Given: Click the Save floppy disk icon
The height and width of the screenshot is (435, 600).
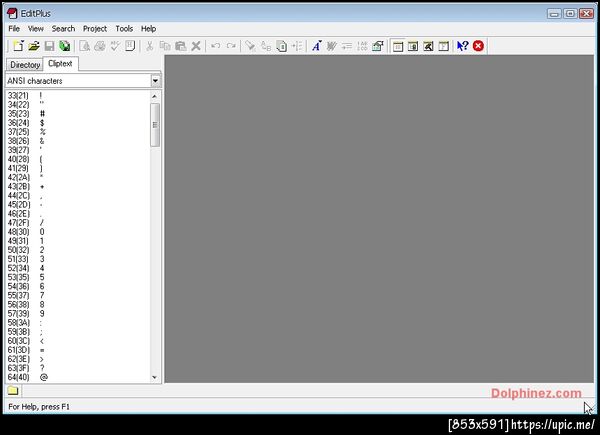Looking at the screenshot, I should 49,46.
